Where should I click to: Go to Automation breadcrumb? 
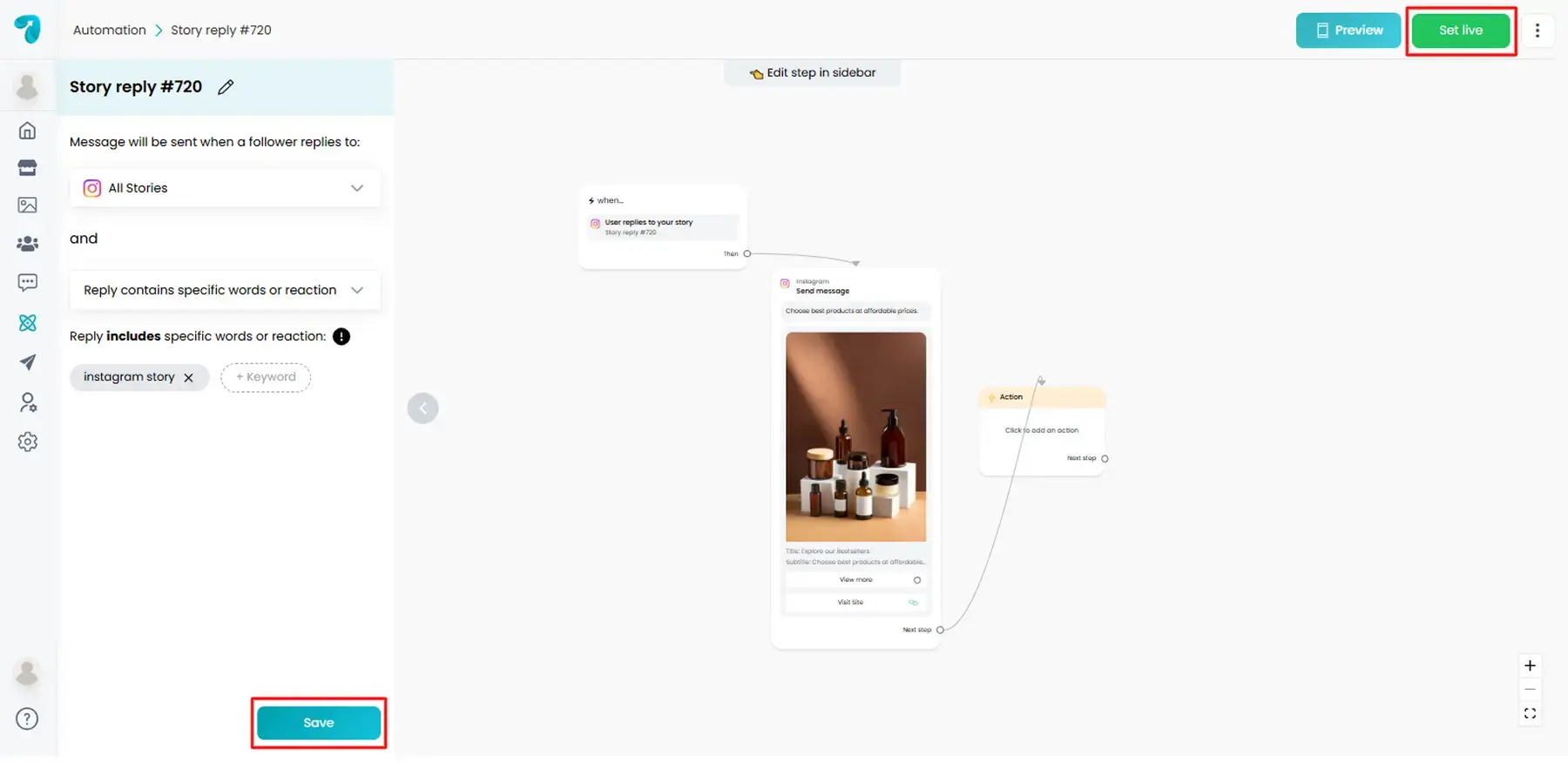click(x=110, y=30)
